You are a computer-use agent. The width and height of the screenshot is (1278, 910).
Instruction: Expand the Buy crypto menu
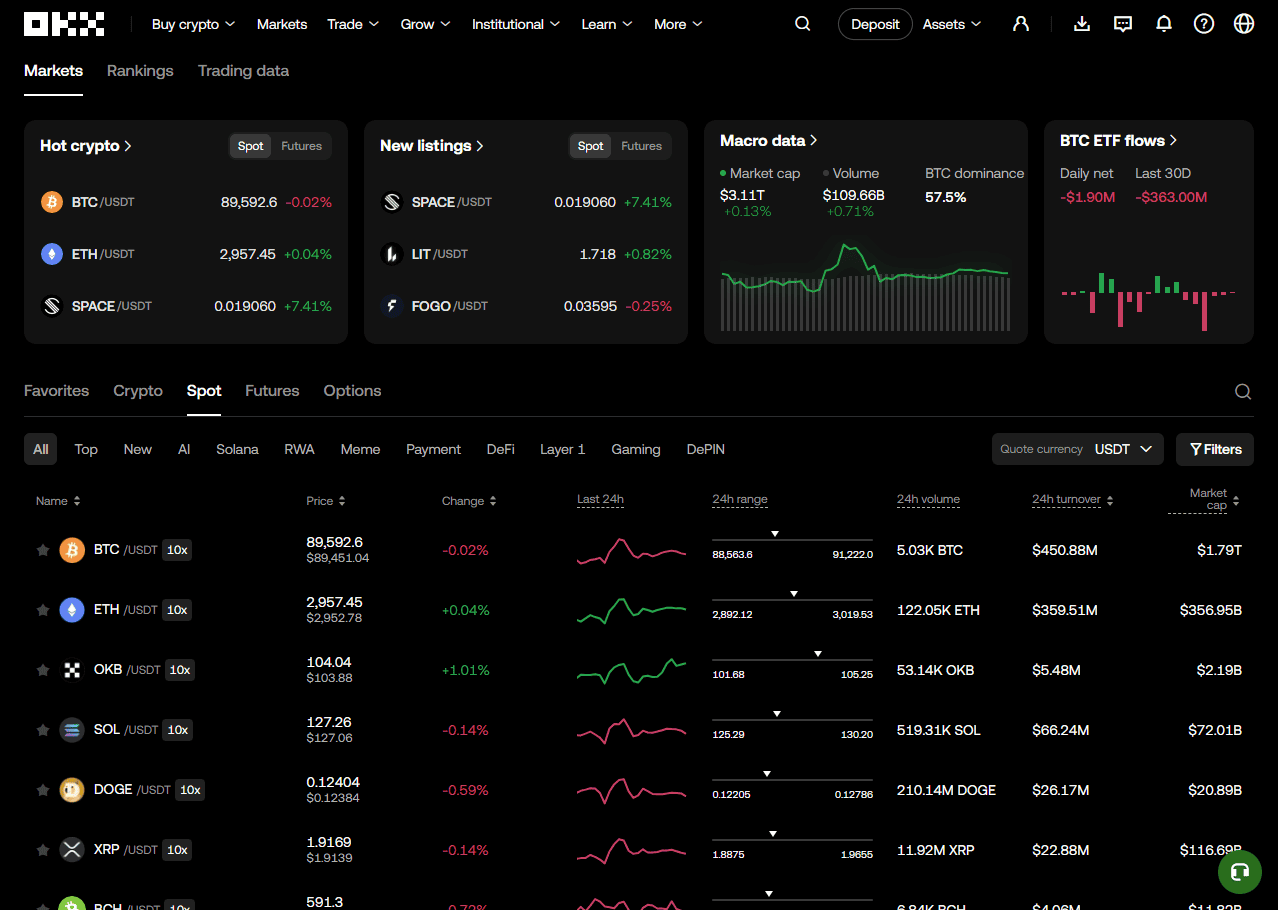click(x=193, y=24)
